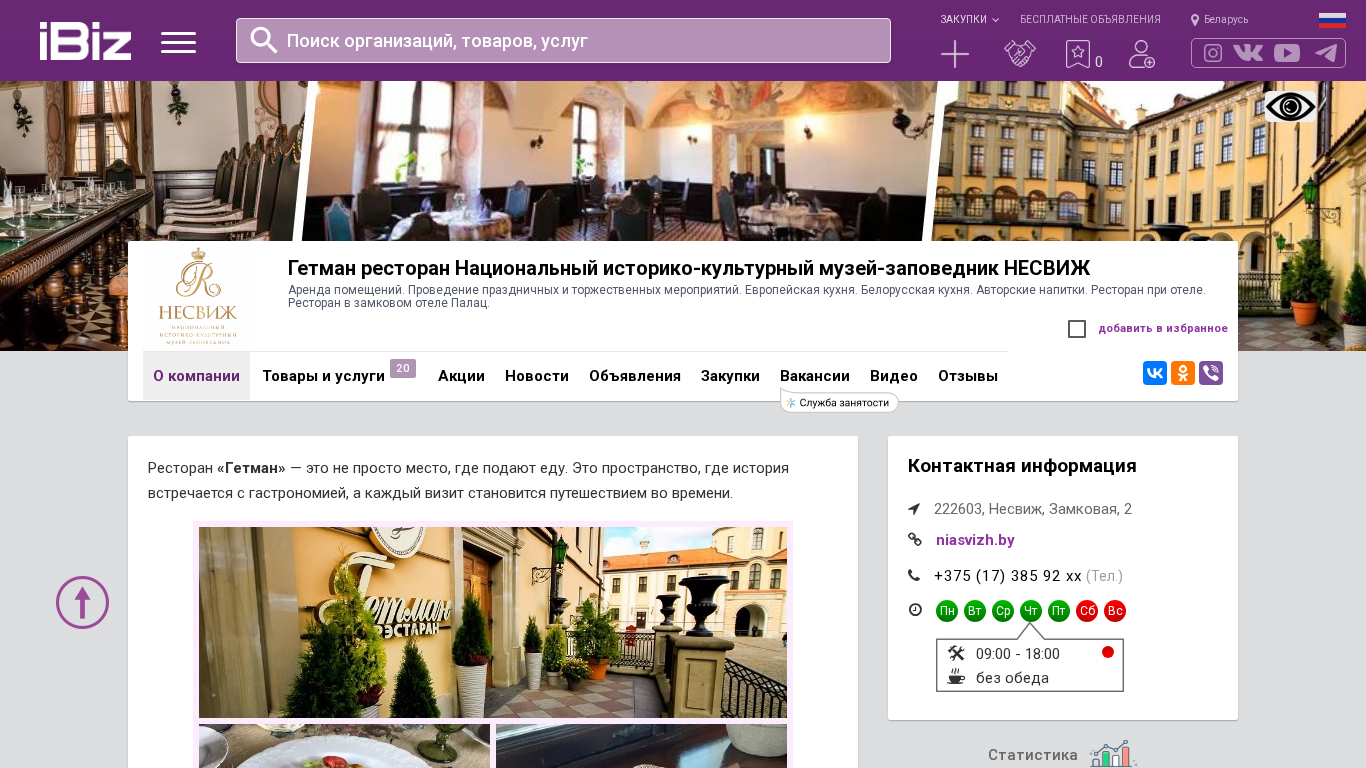1366x768 pixels.
Task: Click the working hours clock icon
Action: point(915,610)
